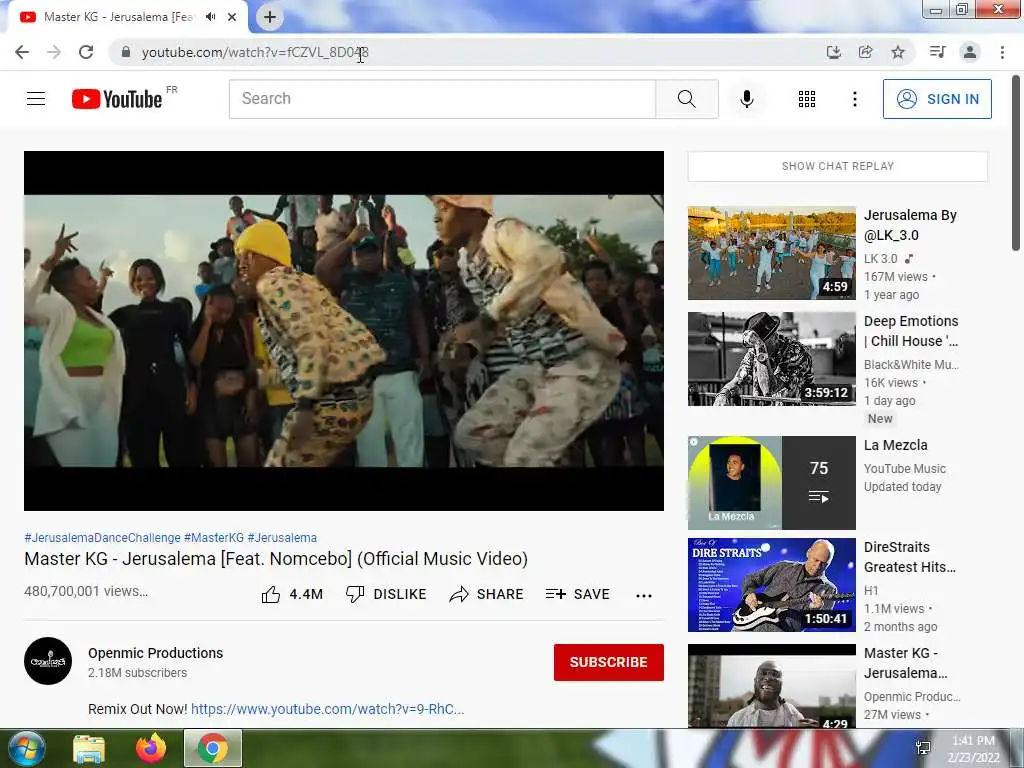Click Chrome taskbar icon
Viewport: 1024px width, 768px height.
pyautogui.click(x=213, y=748)
